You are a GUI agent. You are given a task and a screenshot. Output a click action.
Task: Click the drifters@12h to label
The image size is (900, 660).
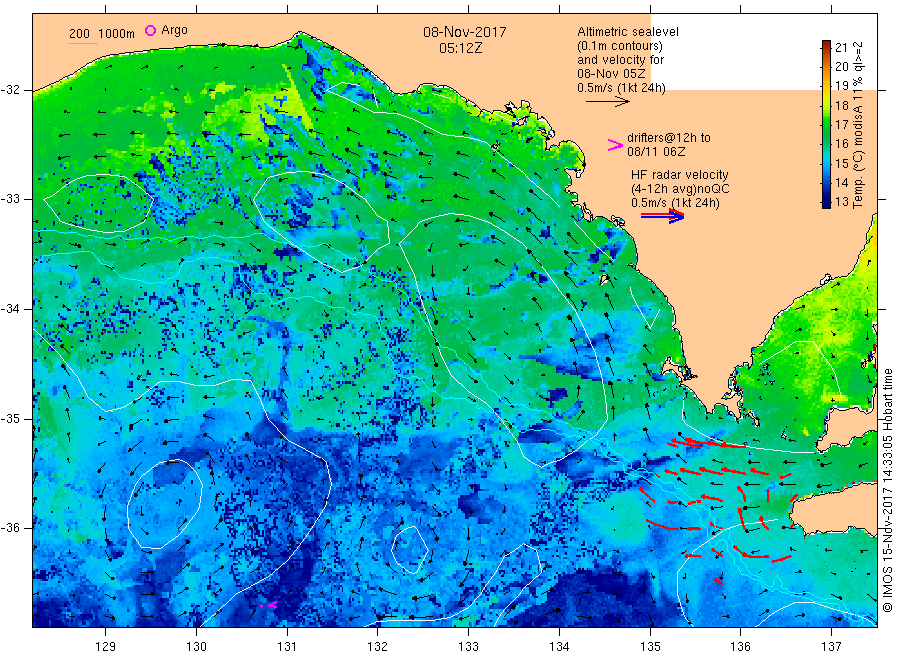(x=669, y=138)
